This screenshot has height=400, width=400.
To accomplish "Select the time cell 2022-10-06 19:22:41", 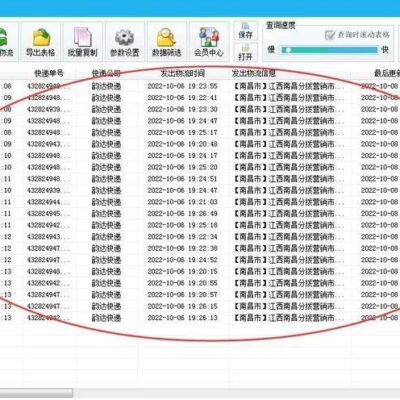I will coord(183,98).
